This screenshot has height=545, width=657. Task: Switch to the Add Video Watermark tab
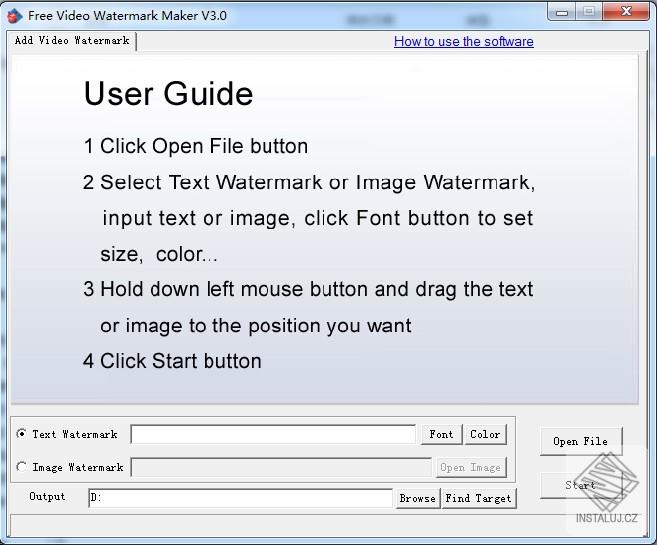coord(72,41)
